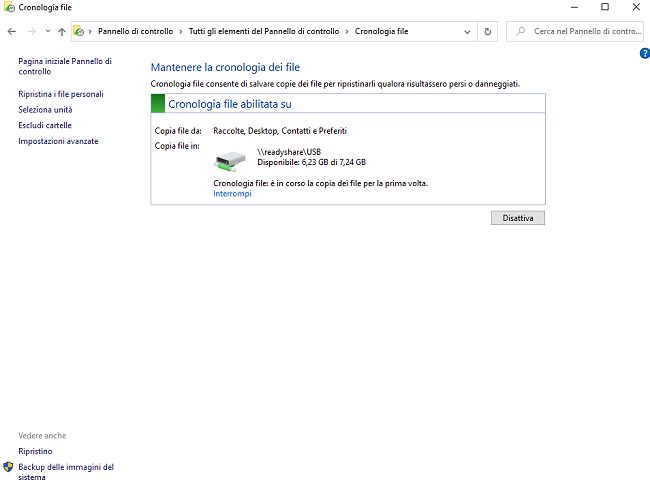Image resolution: width=650 pixels, height=493 pixels.
Task: Click the search field Cerca nel Pannello di controllo
Action: tap(575, 31)
